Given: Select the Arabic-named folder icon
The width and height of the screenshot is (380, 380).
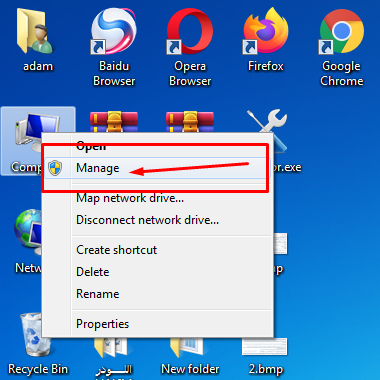Looking at the screenshot, I should click(x=111, y=348).
